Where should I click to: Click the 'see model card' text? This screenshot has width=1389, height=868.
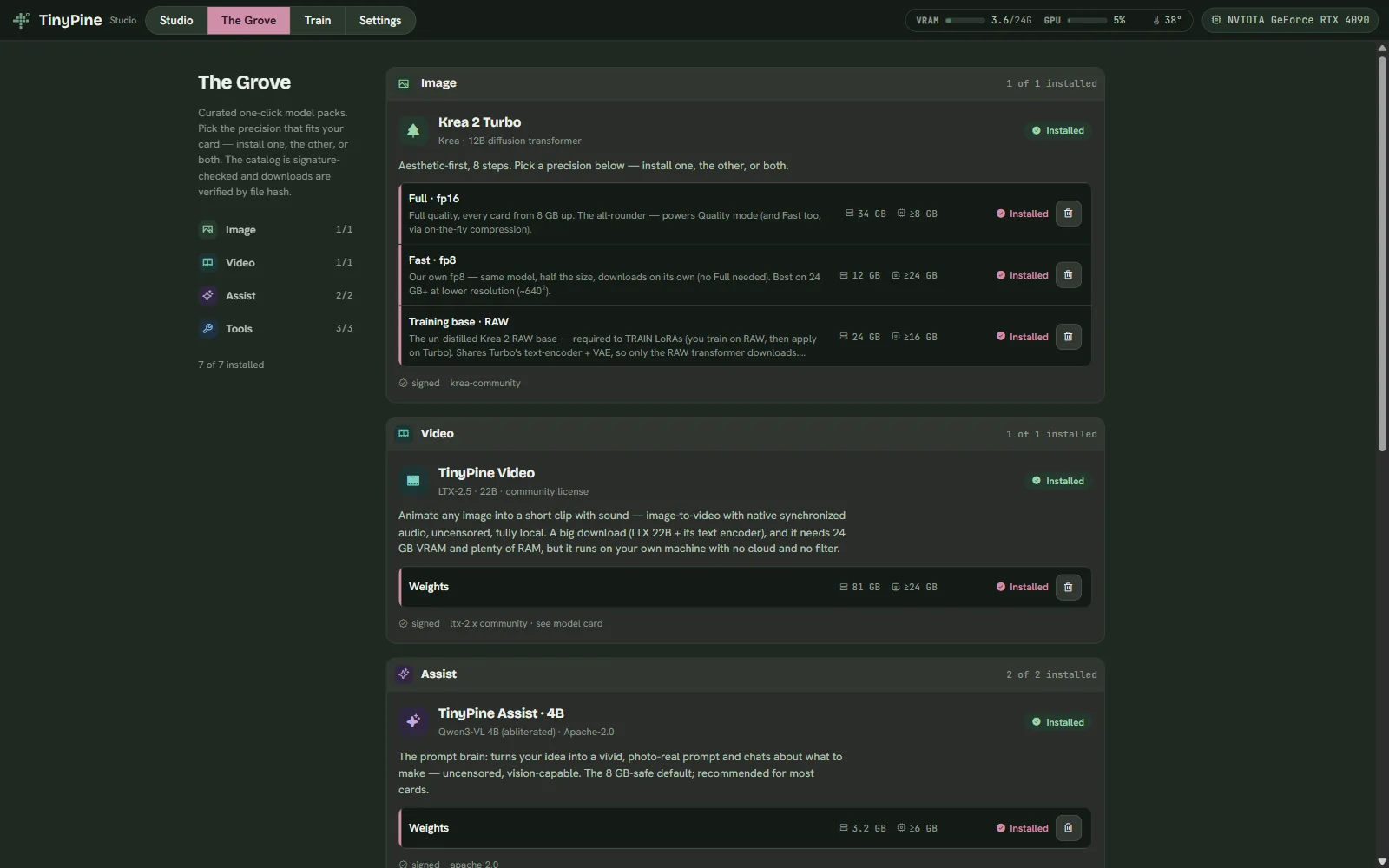pyautogui.click(x=569, y=624)
